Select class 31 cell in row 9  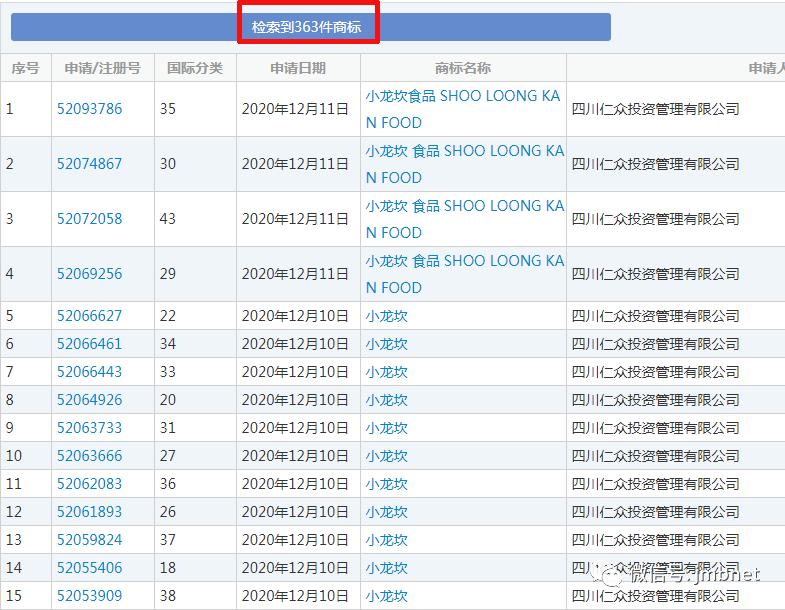195,428
